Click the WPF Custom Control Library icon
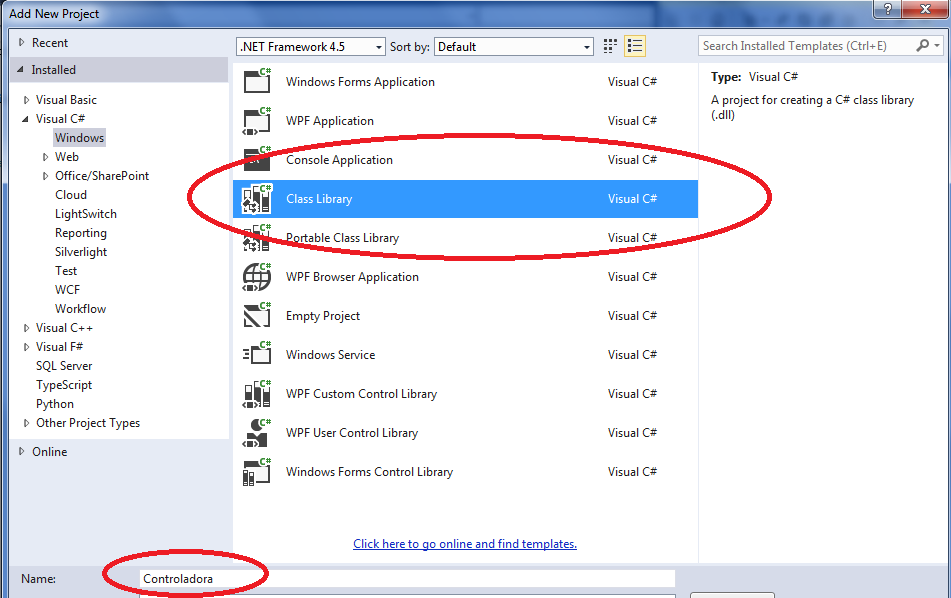 pyautogui.click(x=257, y=394)
